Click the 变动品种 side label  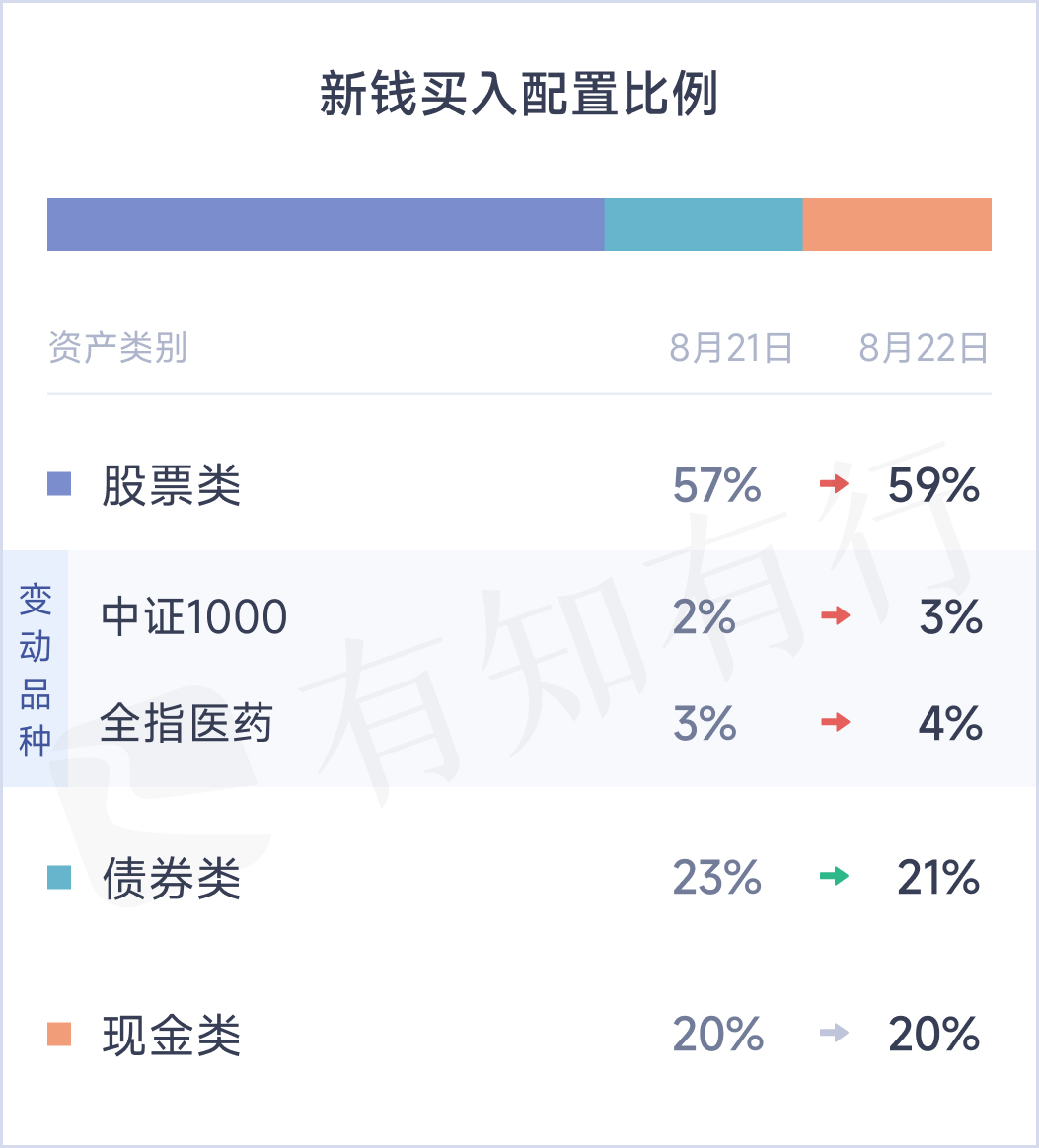click(x=35, y=669)
